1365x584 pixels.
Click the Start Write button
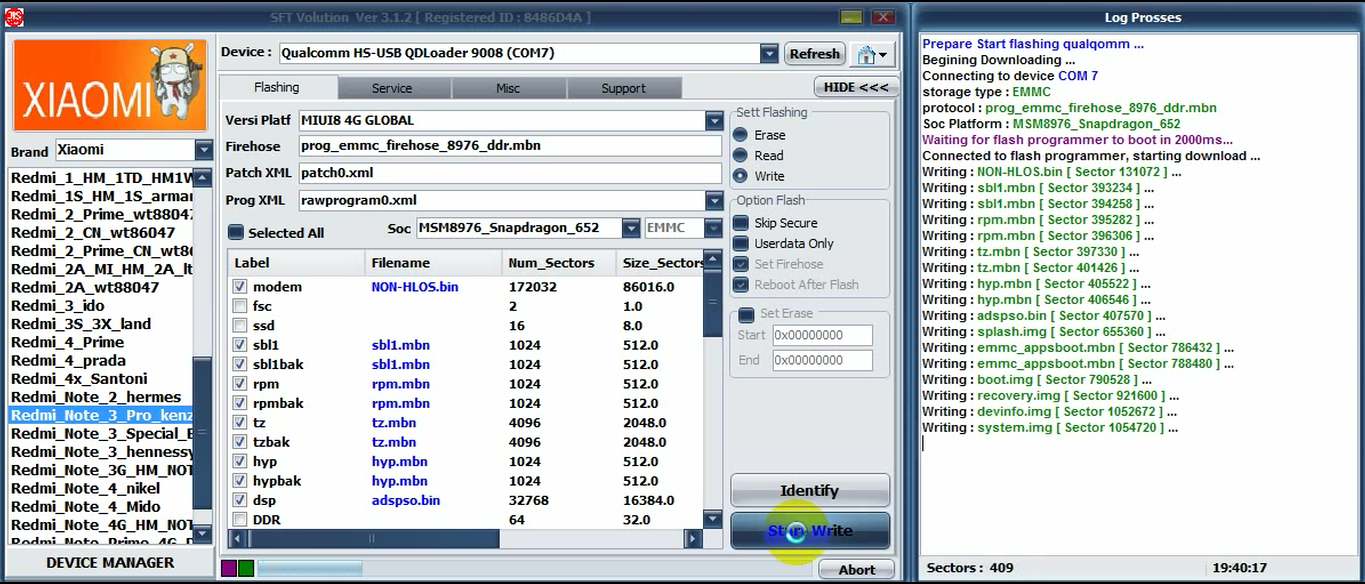click(x=809, y=531)
